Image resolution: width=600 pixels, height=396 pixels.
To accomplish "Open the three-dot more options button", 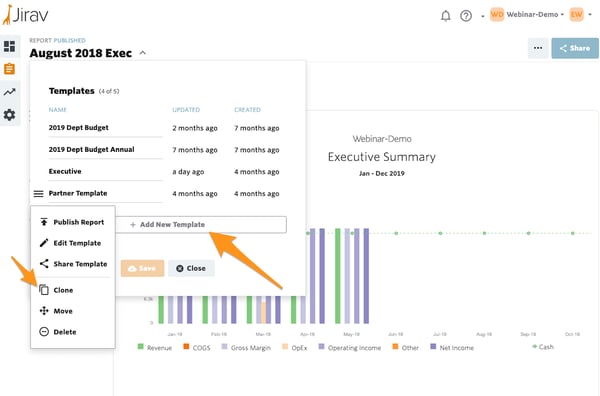I will [538, 48].
